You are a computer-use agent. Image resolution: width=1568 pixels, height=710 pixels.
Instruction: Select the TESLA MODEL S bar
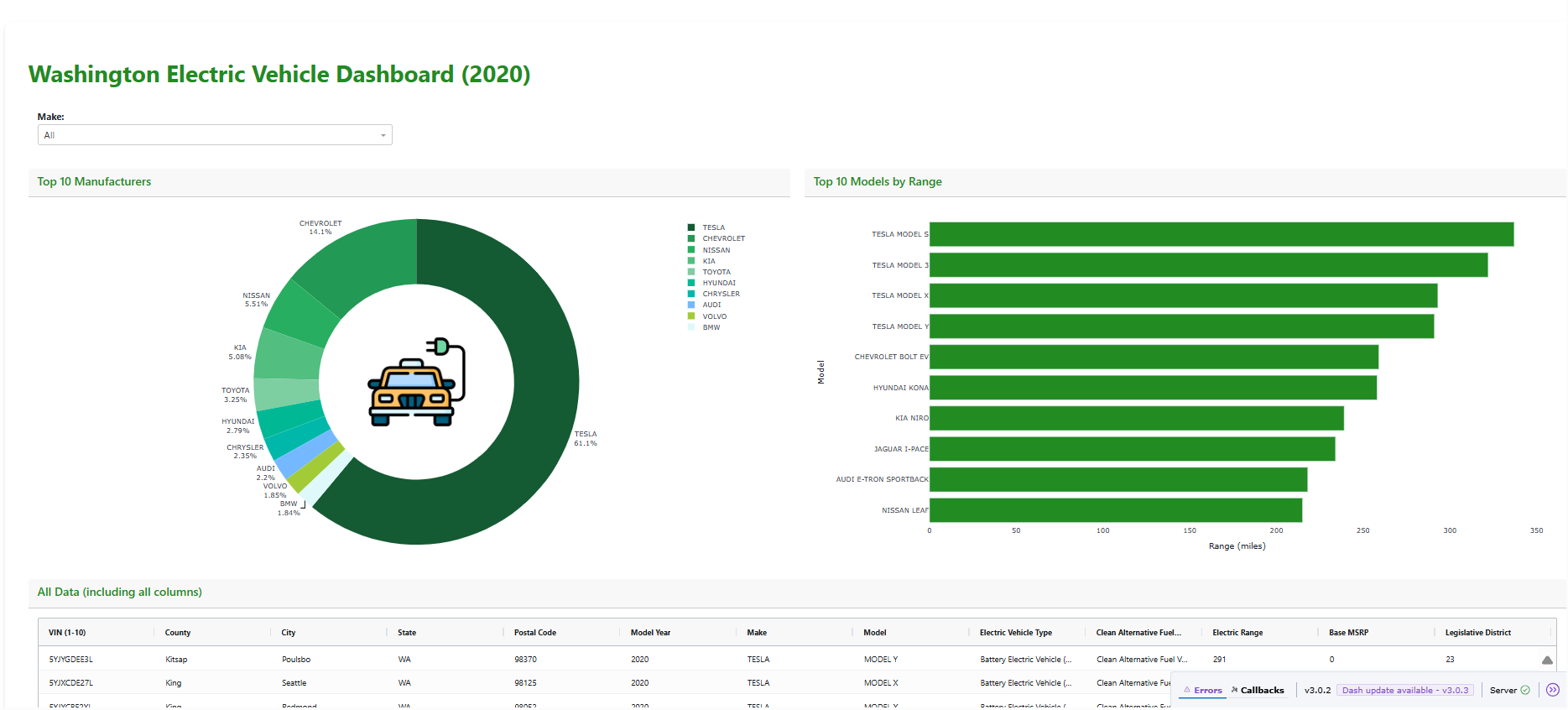[1221, 234]
